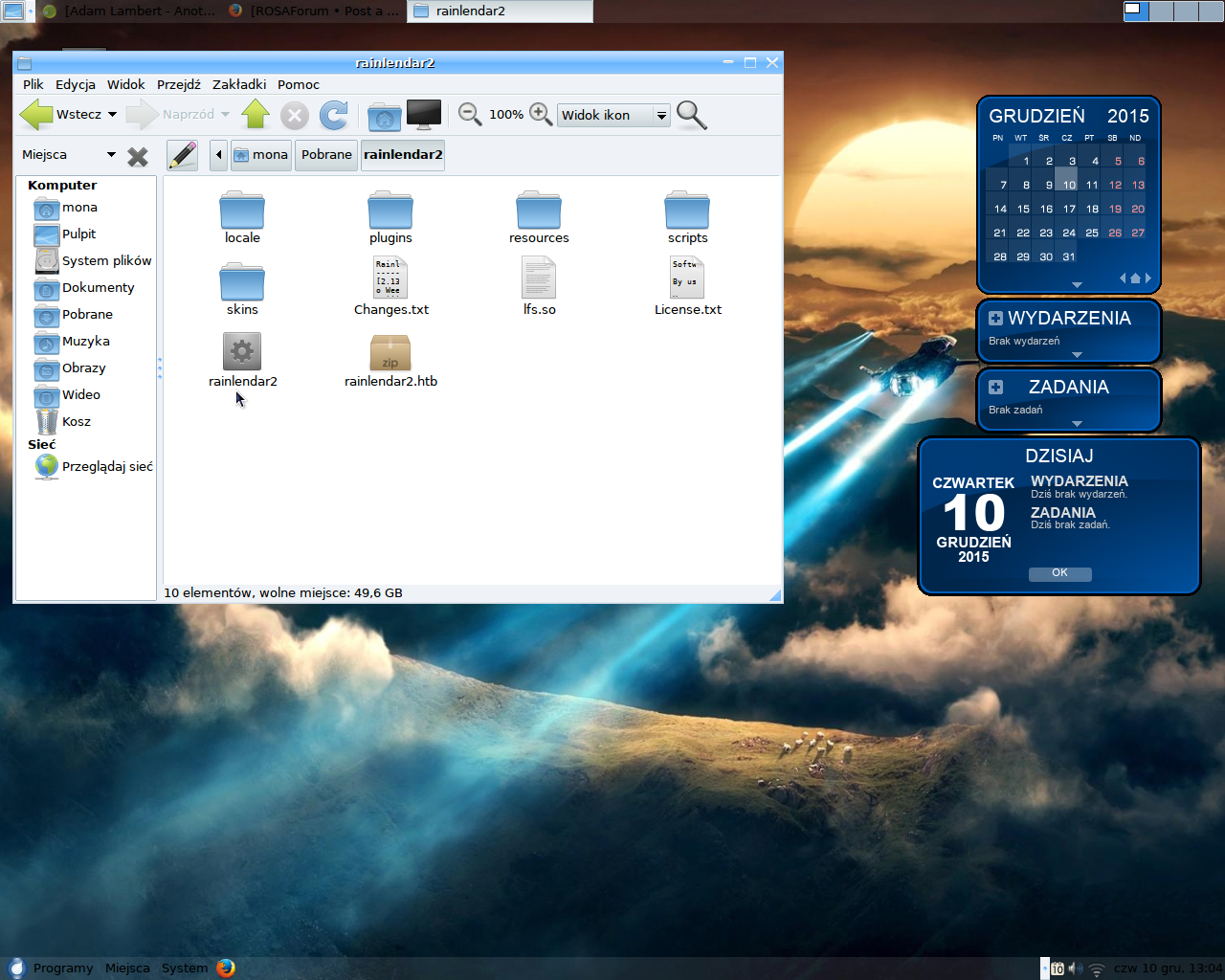This screenshot has height=980, width=1225.
Task: Open the Zakładki menu
Action: click(x=239, y=84)
